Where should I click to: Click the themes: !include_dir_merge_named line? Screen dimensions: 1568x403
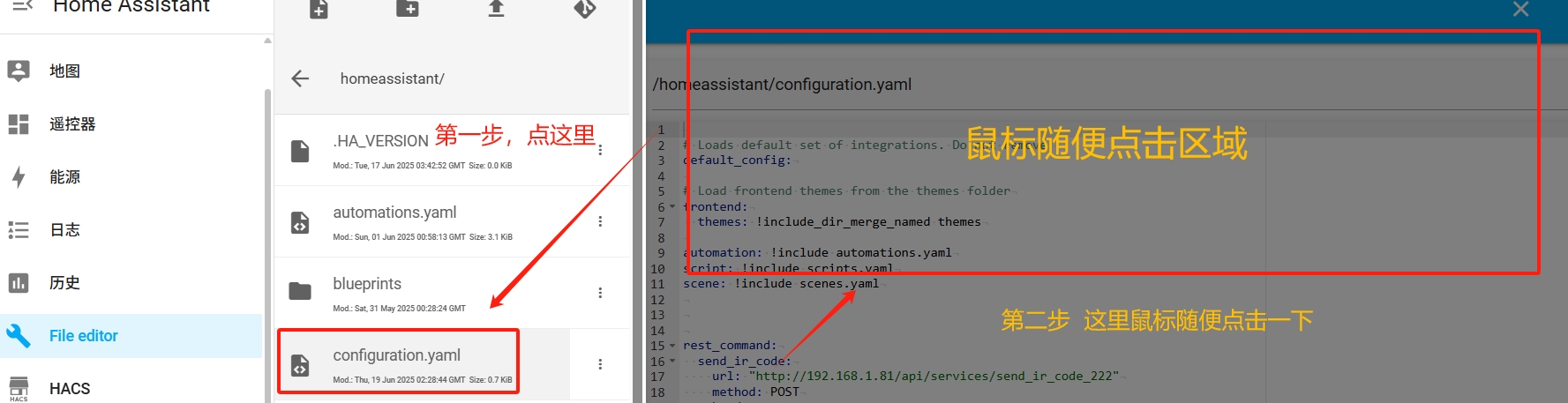click(839, 222)
